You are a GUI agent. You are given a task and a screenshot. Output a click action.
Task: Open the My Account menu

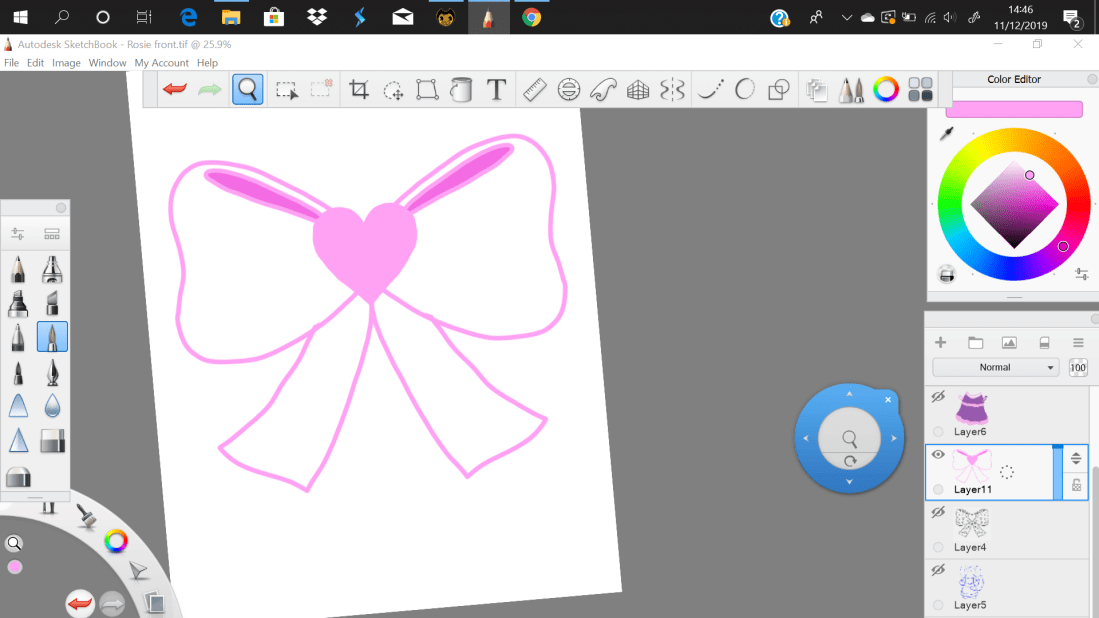click(x=162, y=63)
